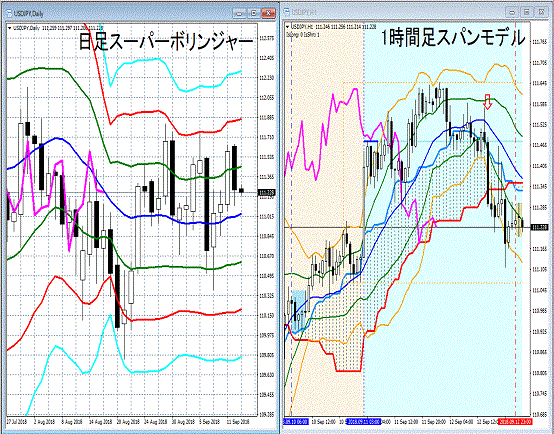554x434 pixels.
Task: Maximize the USDJPY,H1 chart window
Action: [526, 12]
